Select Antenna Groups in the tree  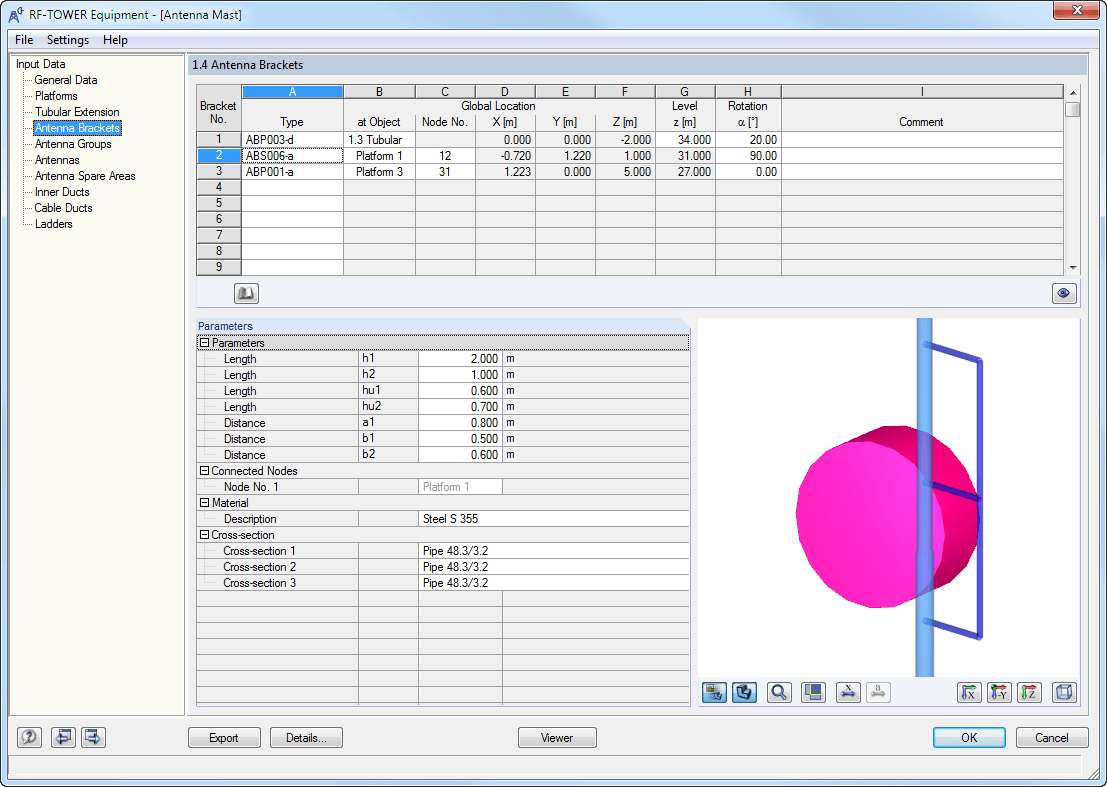73,144
